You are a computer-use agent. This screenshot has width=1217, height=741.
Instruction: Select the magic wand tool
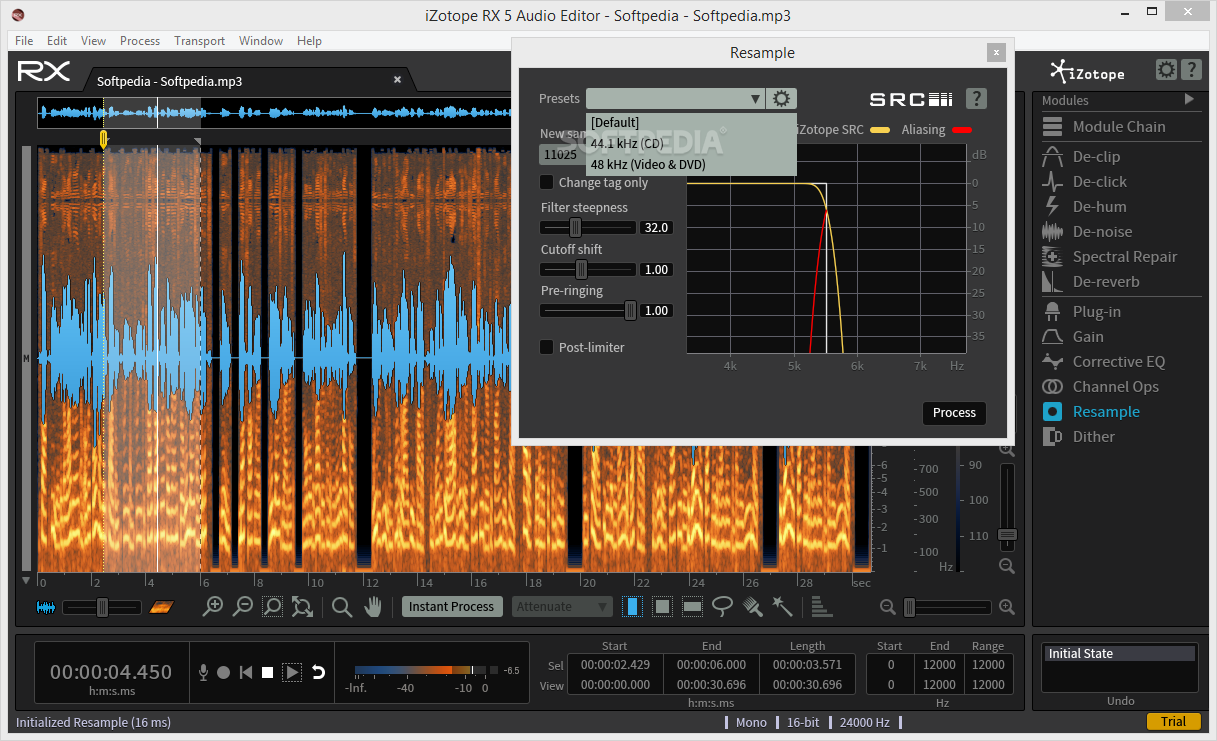click(782, 606)
